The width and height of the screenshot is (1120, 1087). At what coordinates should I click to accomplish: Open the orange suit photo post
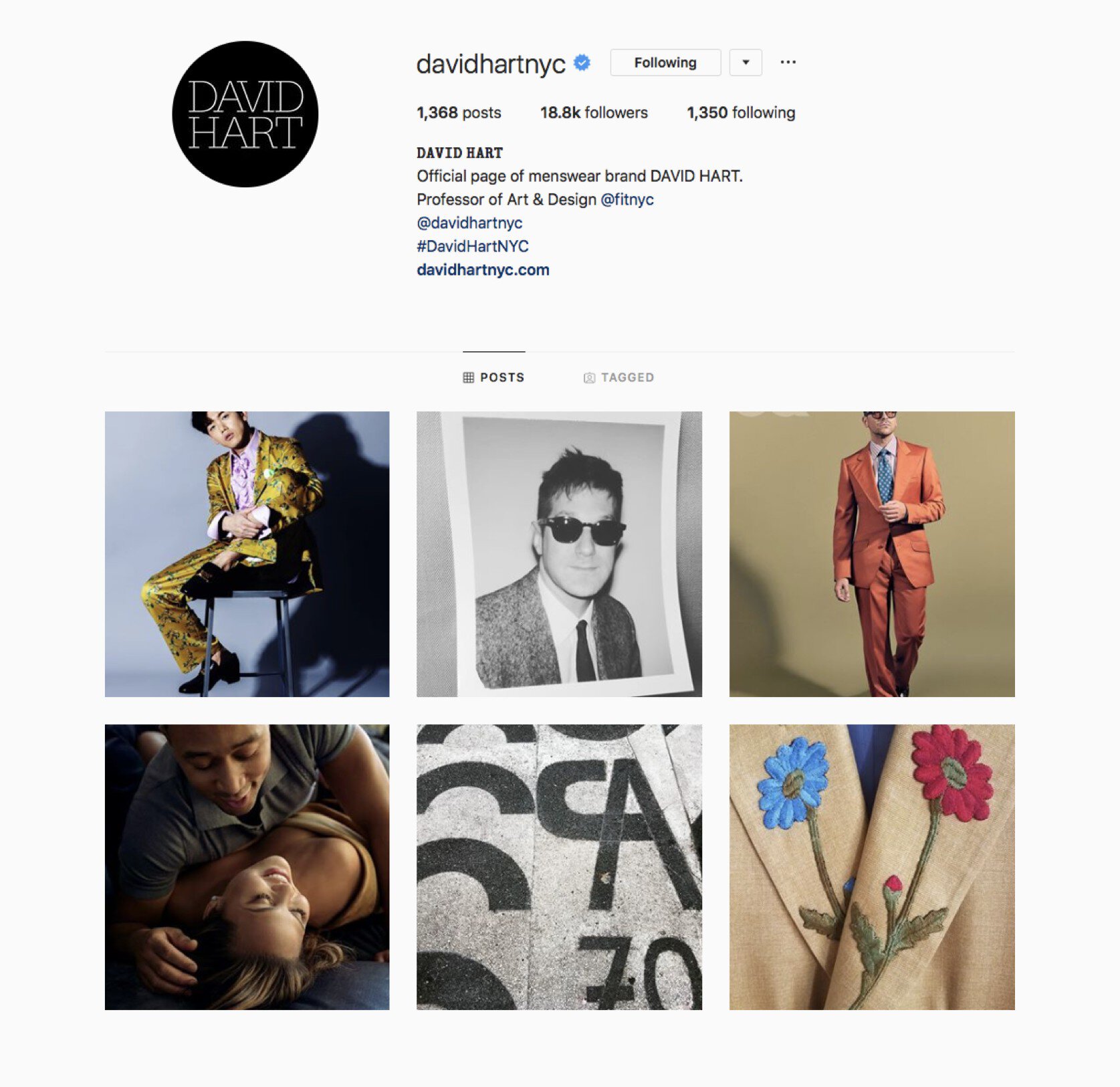coord(872,554)
